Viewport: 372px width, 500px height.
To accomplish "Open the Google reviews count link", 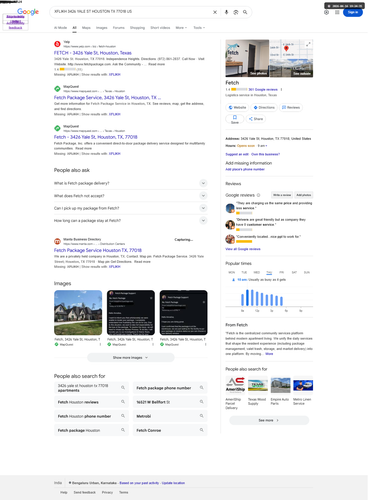I will click(x=263, y=89).
